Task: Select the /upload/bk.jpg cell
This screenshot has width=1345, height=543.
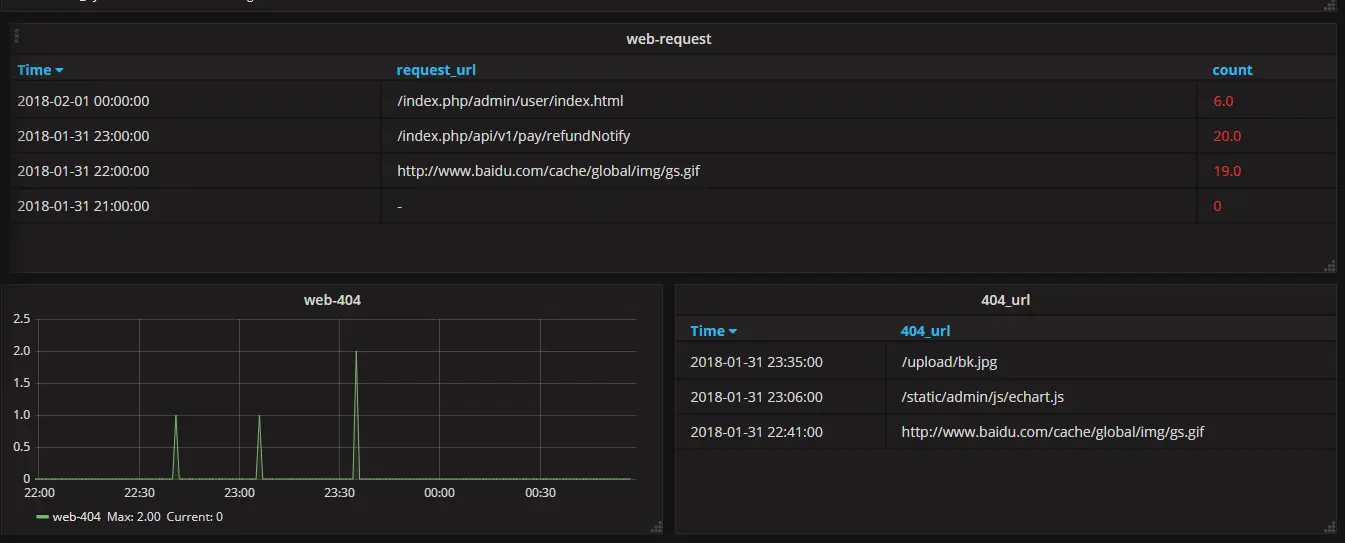Action: (943, 362)
